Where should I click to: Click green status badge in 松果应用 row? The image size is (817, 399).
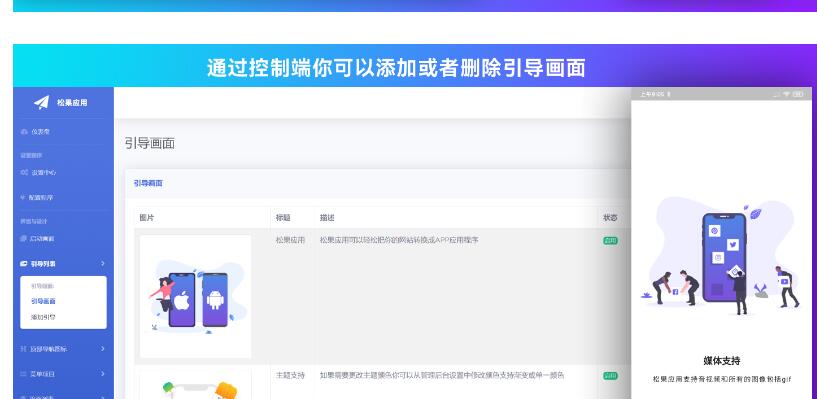(x=611, y=241)
